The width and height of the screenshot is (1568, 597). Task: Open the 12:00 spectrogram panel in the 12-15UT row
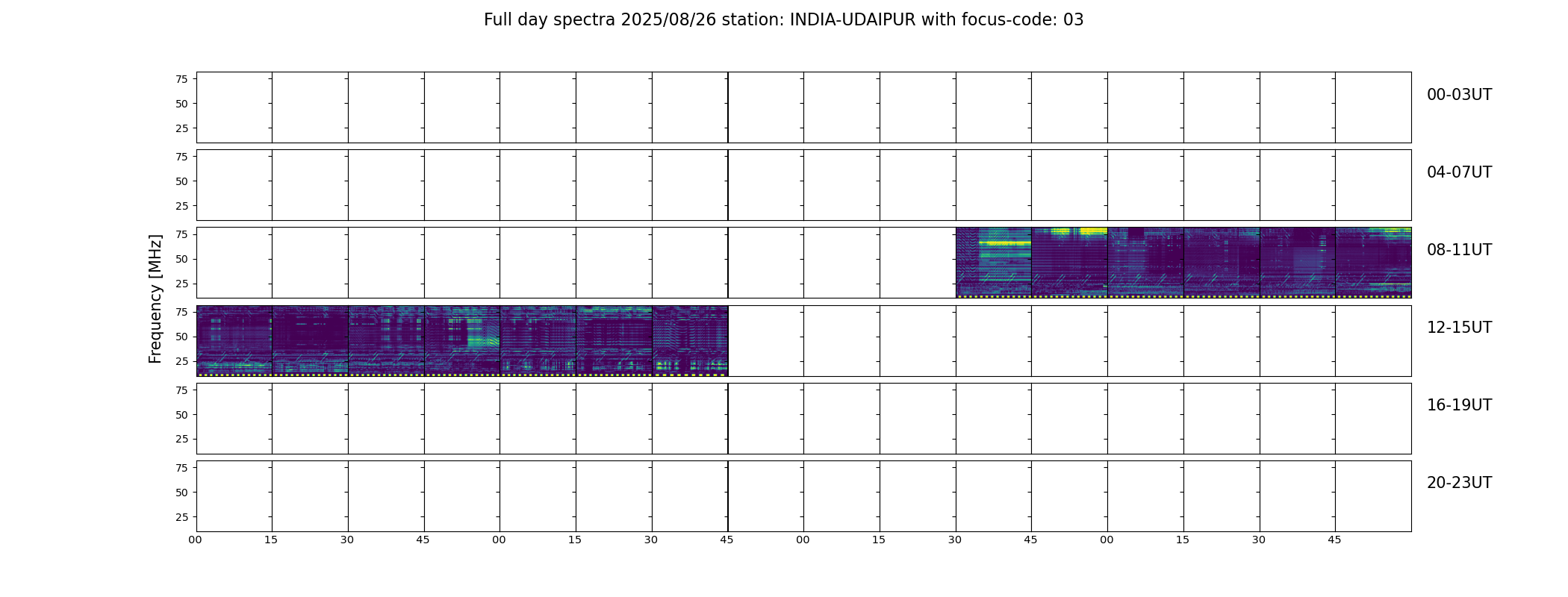tap(234, 340)
